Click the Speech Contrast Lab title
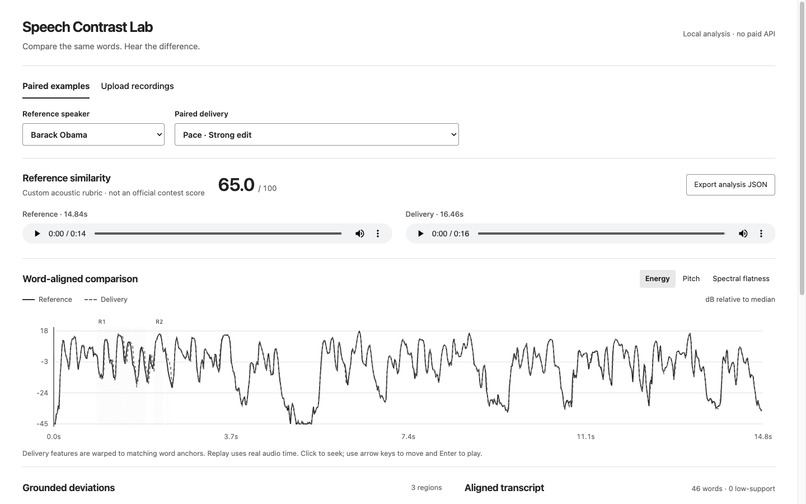The height and width of the screenshot is (504, 806). pos(87,27)
